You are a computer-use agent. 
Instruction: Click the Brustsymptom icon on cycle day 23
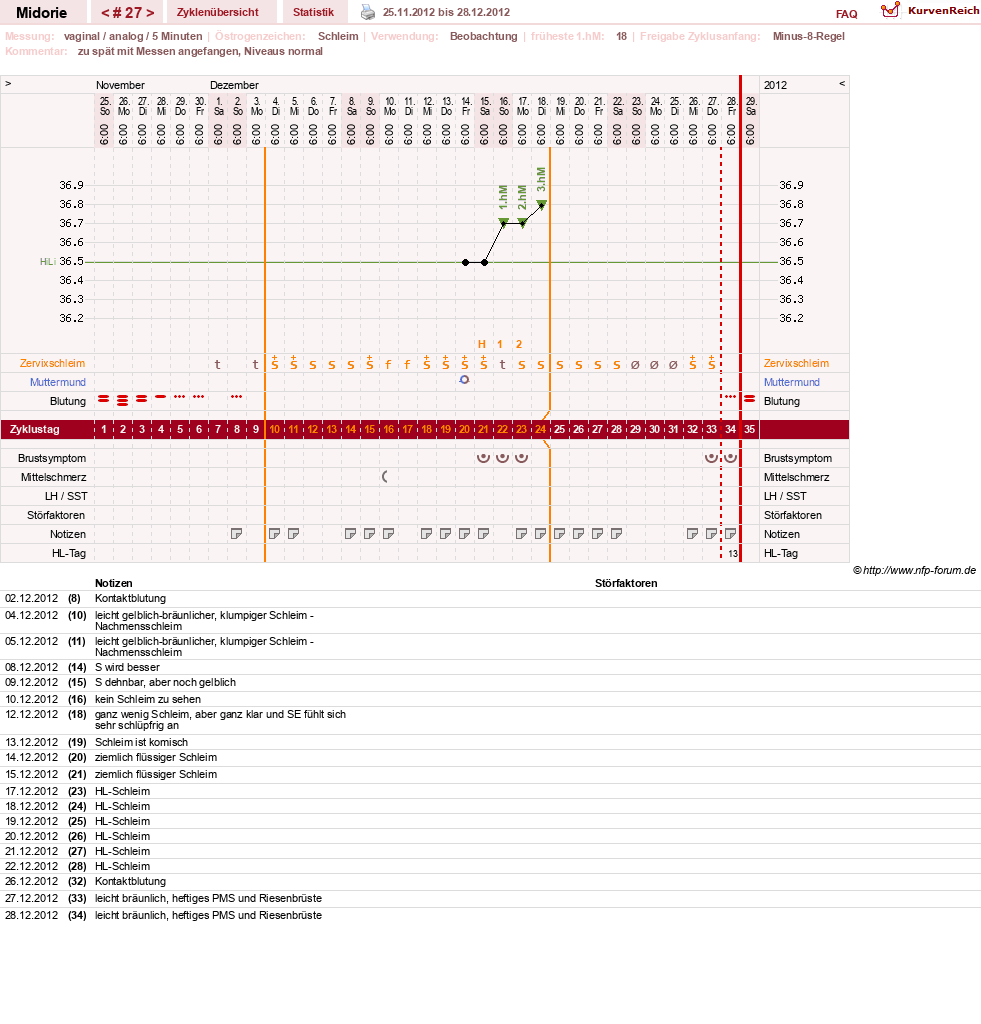[521, 458]
